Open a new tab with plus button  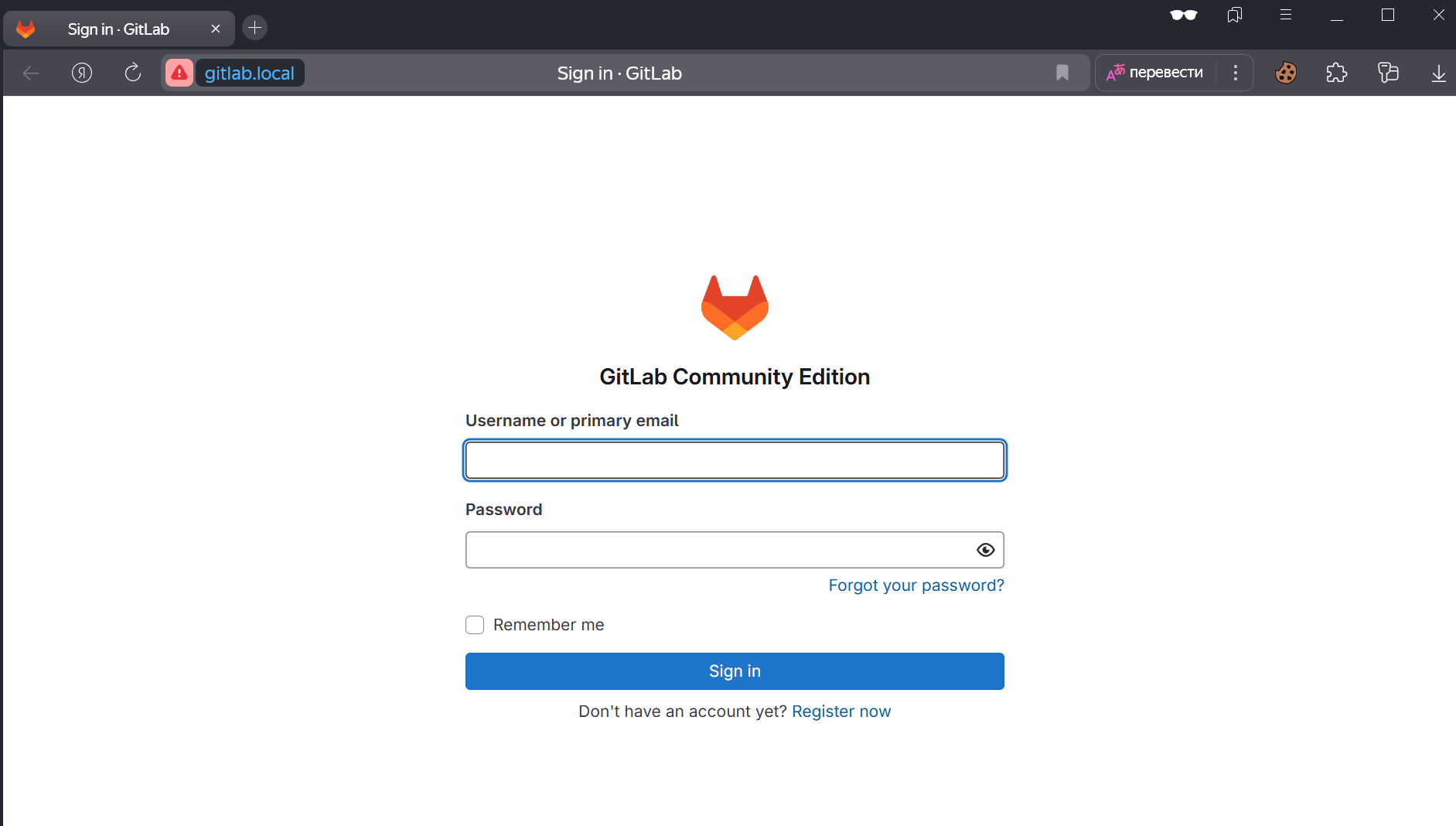[x=254, y=29]
